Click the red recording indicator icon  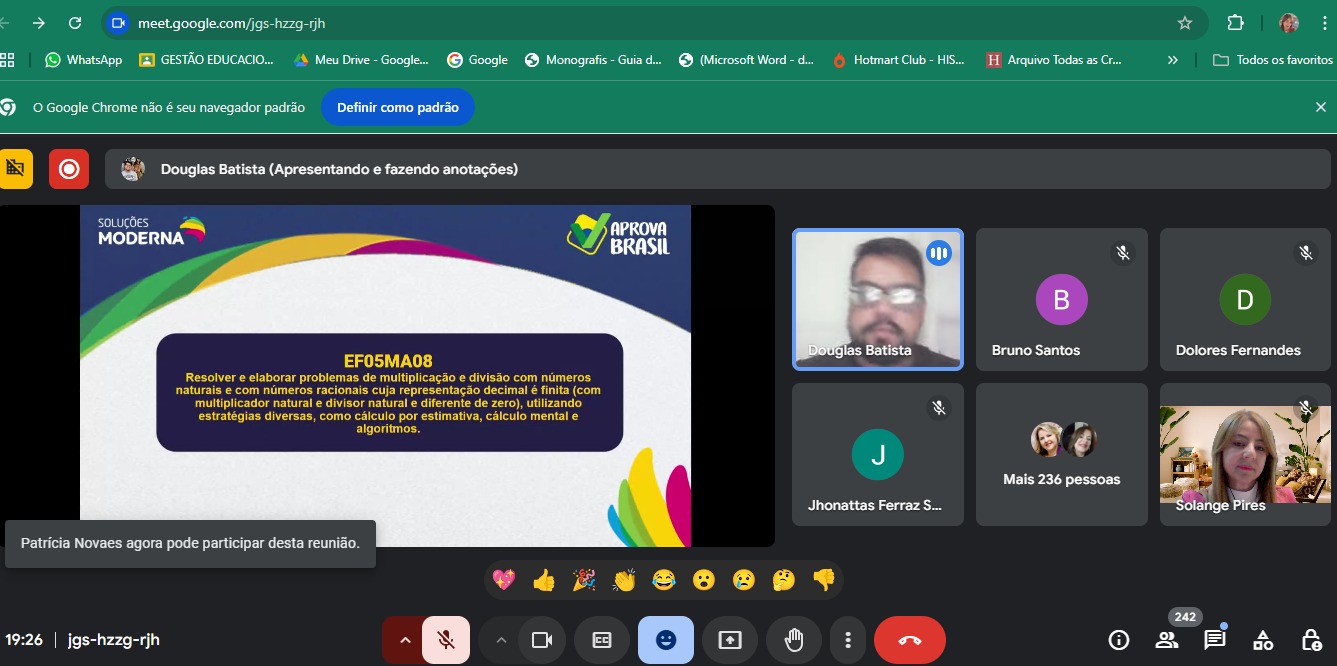[x=69, y=169]
